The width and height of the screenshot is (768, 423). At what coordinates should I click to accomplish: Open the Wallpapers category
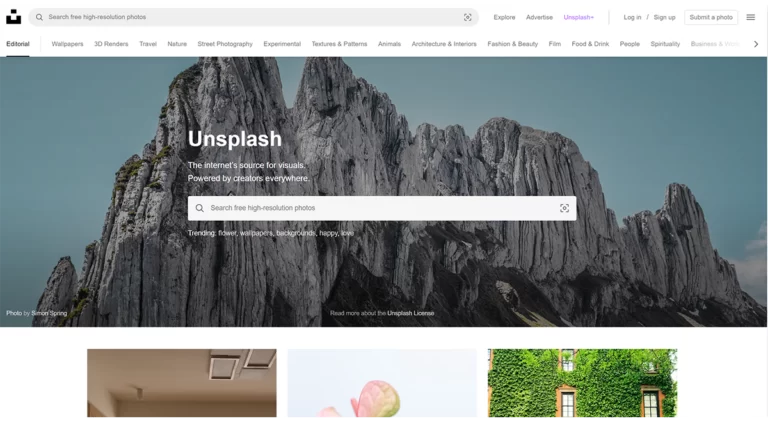(x=67, y=44)
